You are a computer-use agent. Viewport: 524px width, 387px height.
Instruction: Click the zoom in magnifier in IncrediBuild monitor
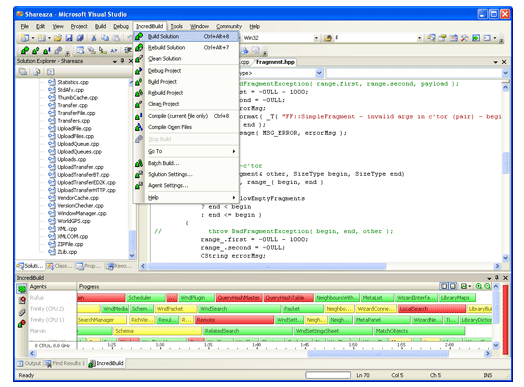coord(479,286)
